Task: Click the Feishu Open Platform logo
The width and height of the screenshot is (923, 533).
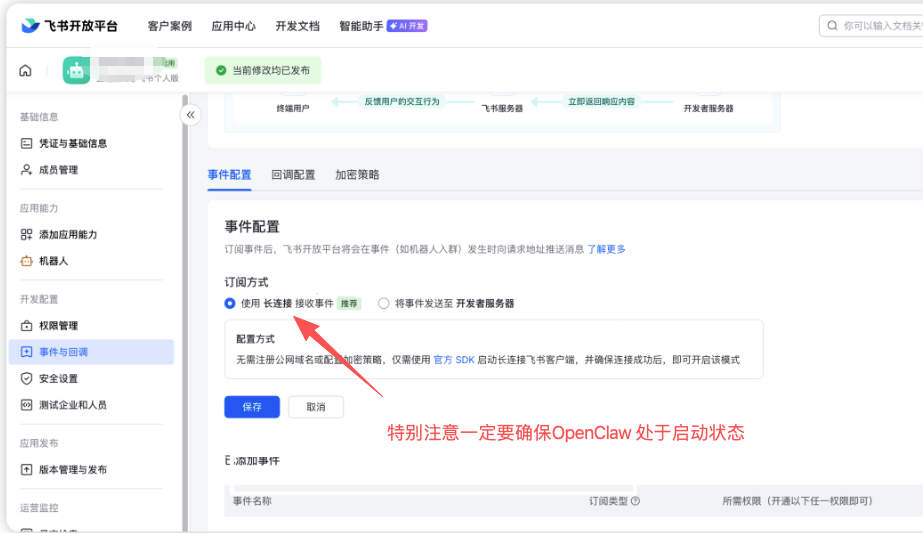Action: tap(69, 26)
